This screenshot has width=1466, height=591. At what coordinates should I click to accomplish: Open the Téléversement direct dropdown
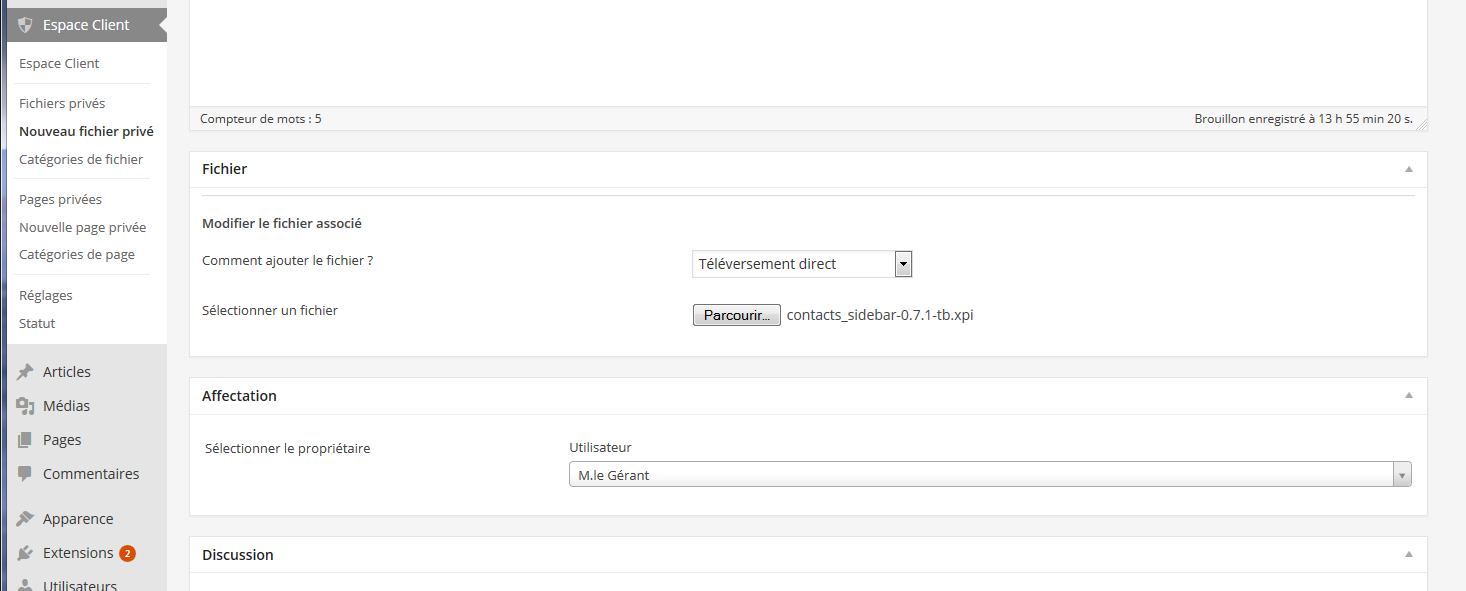pyautogui.click(x=802, y=264)
